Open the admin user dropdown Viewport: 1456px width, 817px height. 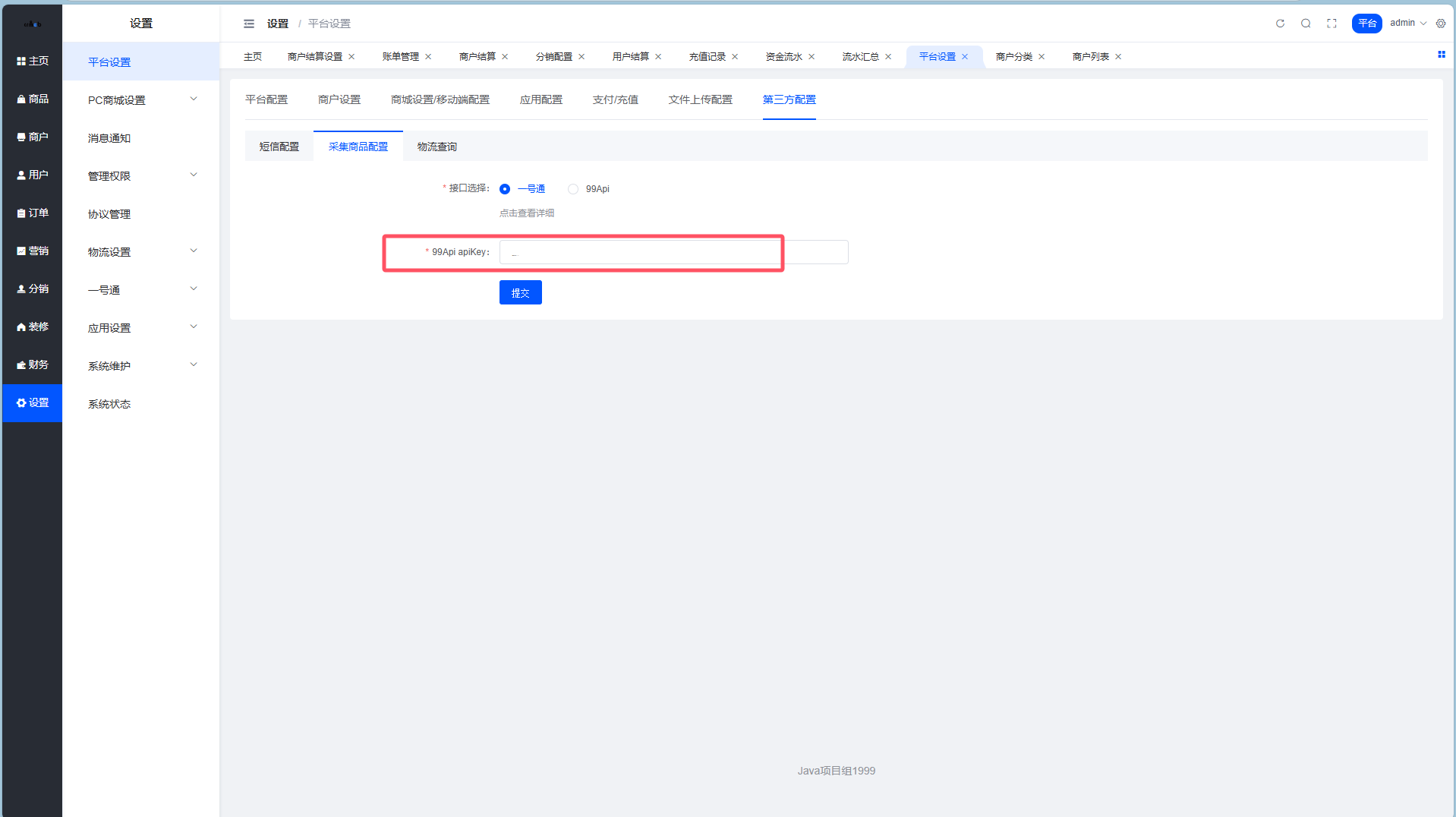1407,23
